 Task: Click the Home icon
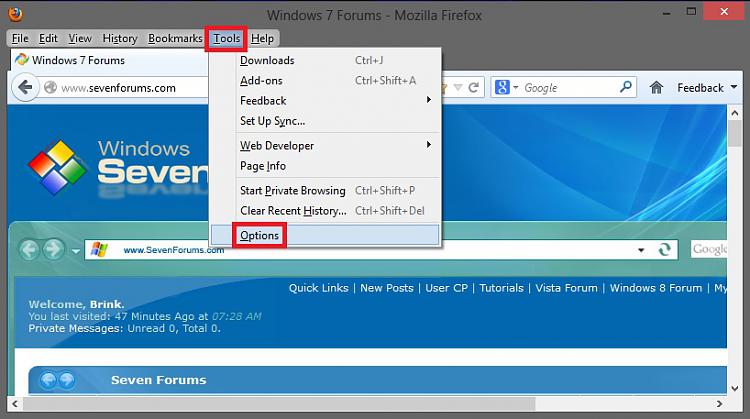tap(656, 88)
